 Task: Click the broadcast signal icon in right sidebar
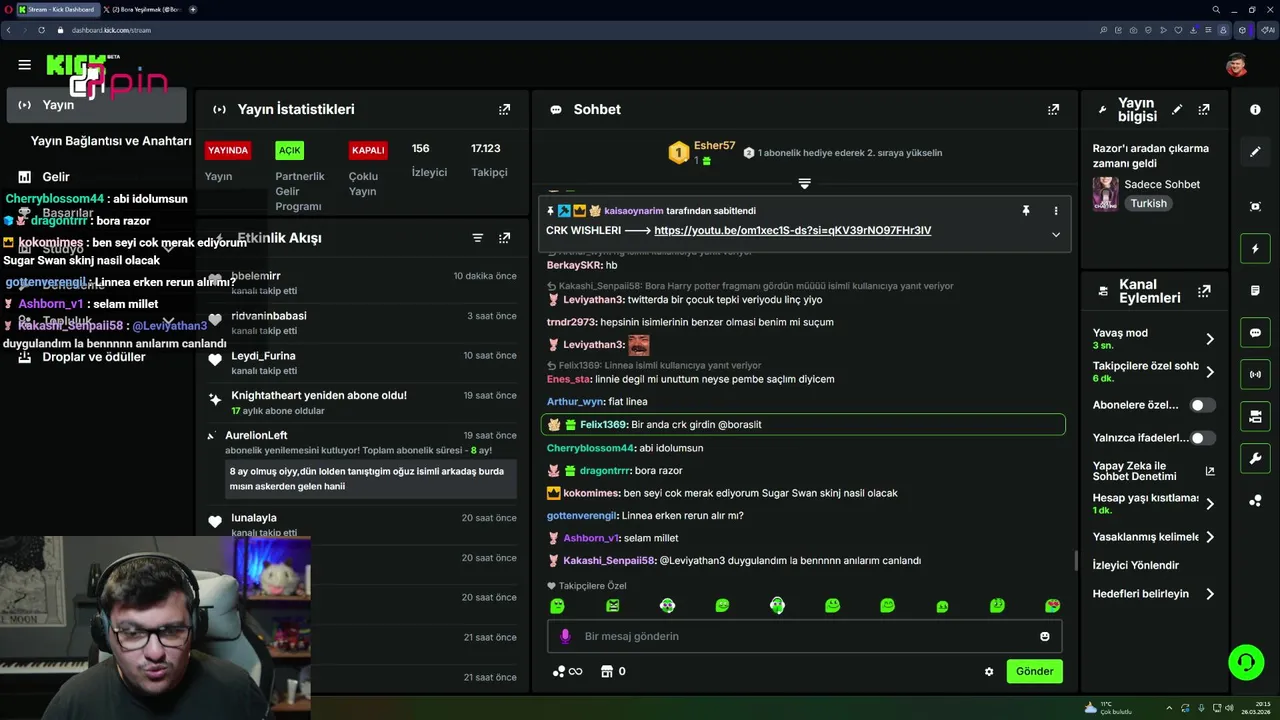coord(1255,374)
